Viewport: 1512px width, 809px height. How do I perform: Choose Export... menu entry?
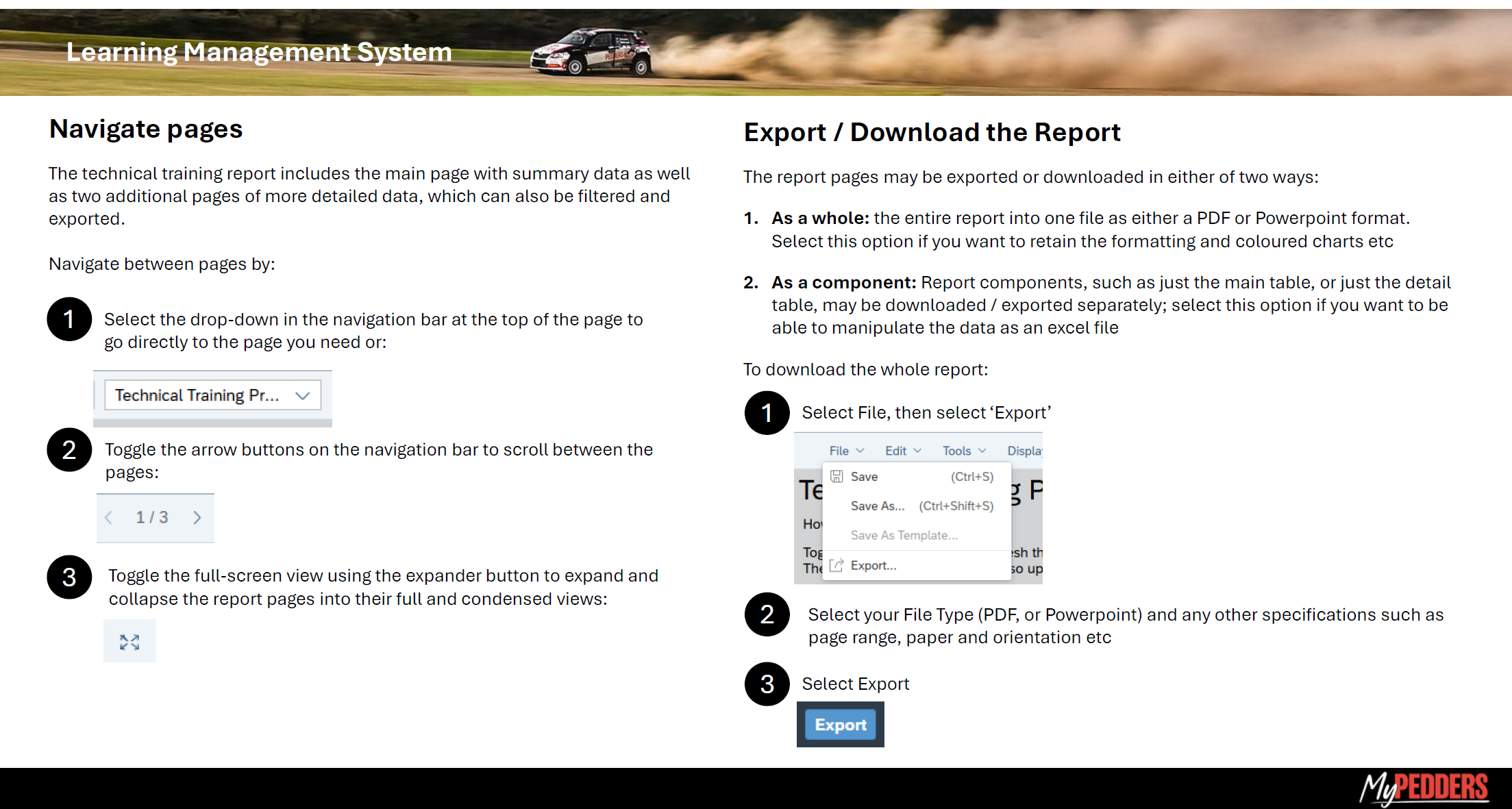tap(873, 566)
